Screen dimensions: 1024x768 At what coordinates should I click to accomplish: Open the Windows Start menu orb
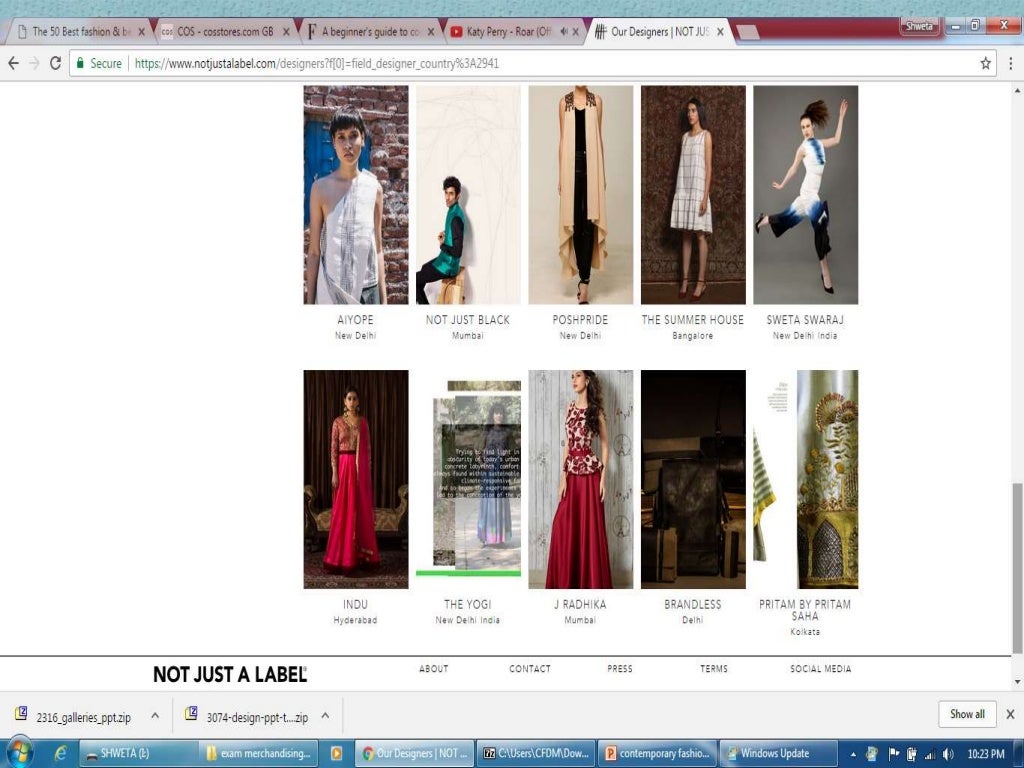point(19,753)
